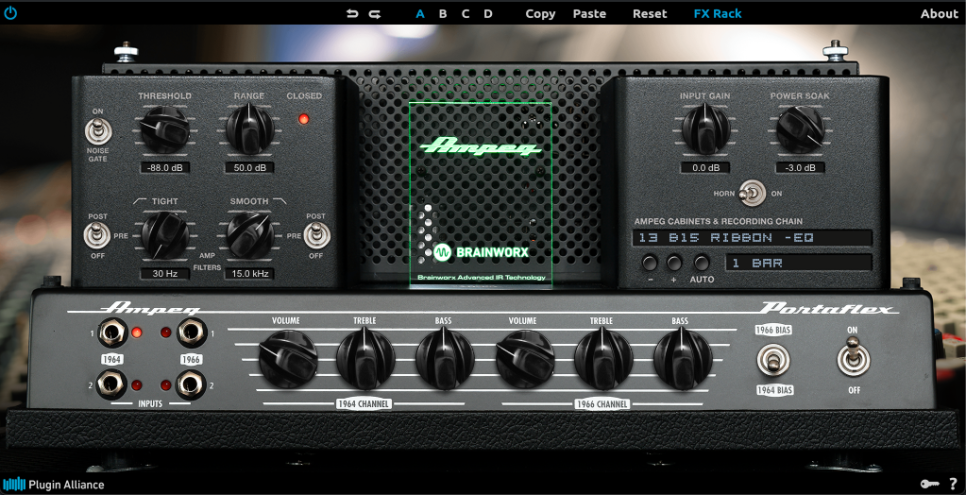
Task: Click the glowing Ampeg logo panel
Action: pos(481,194)
